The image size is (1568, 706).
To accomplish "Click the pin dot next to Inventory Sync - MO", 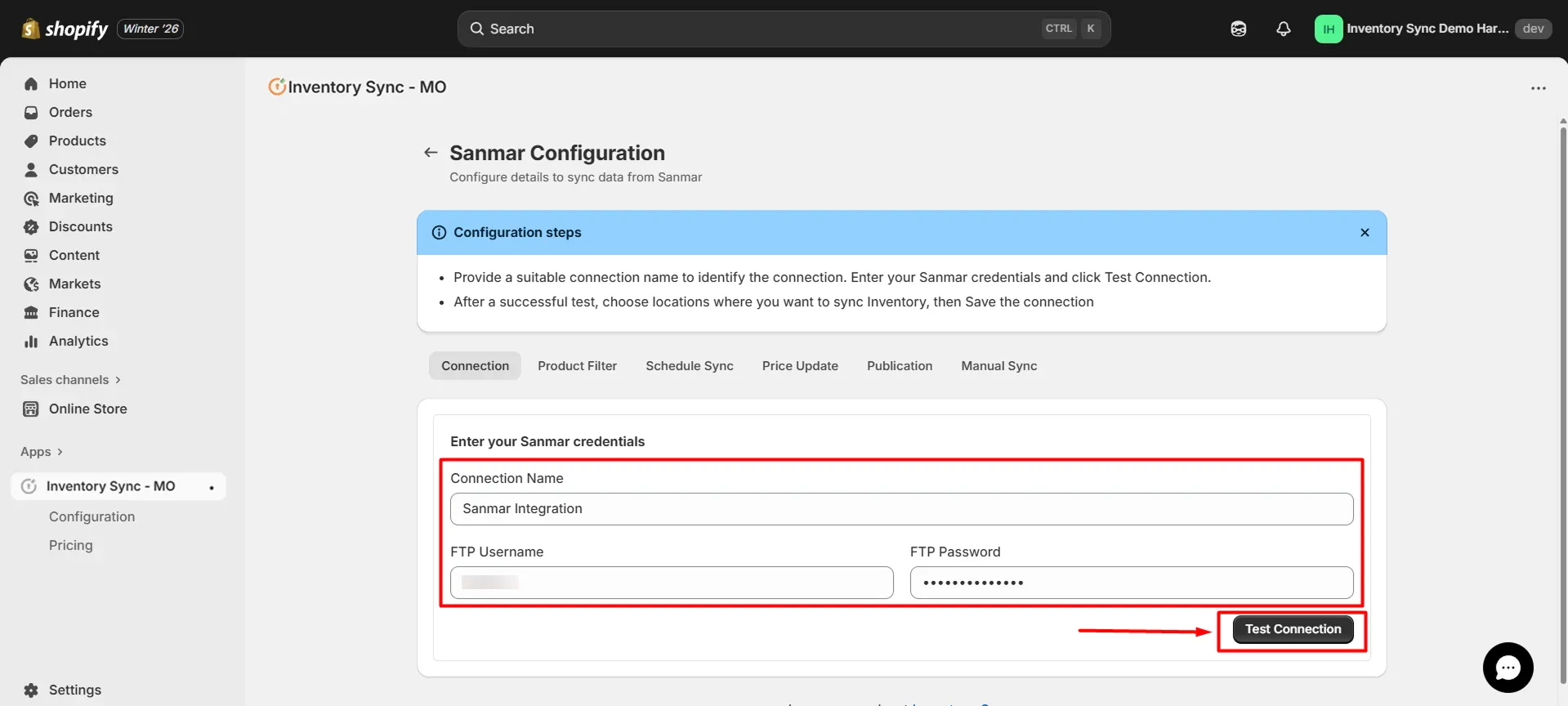I will pyautogui.click(x=212, y=488).
